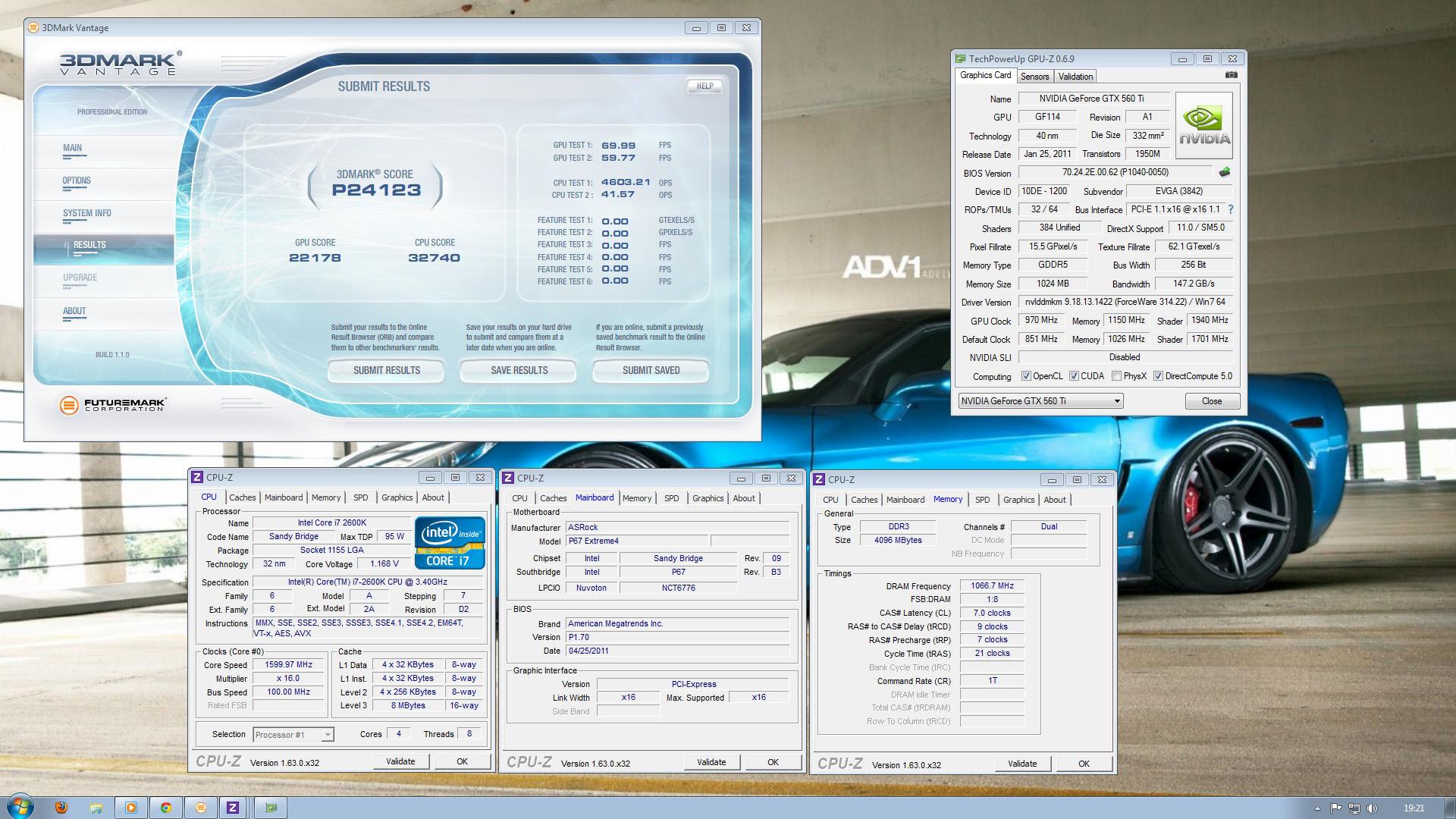Switch to GPU-Z green taskbar icon
The height and width of the screenshot is (819, 1456).
271,808
